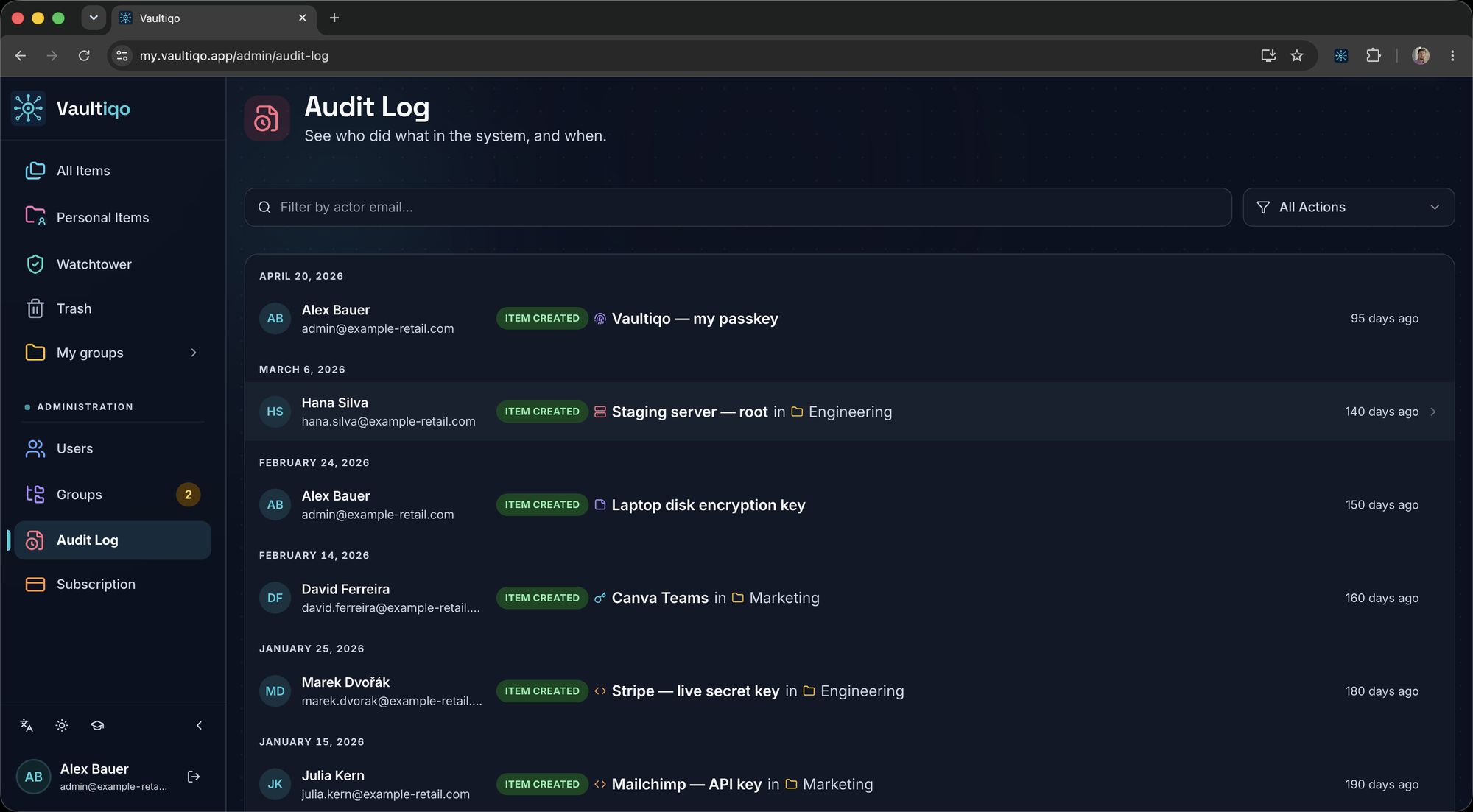Click the Engineering folder in Stripe row
This screenshot has width=1473, height=812.
coord(854,691)
